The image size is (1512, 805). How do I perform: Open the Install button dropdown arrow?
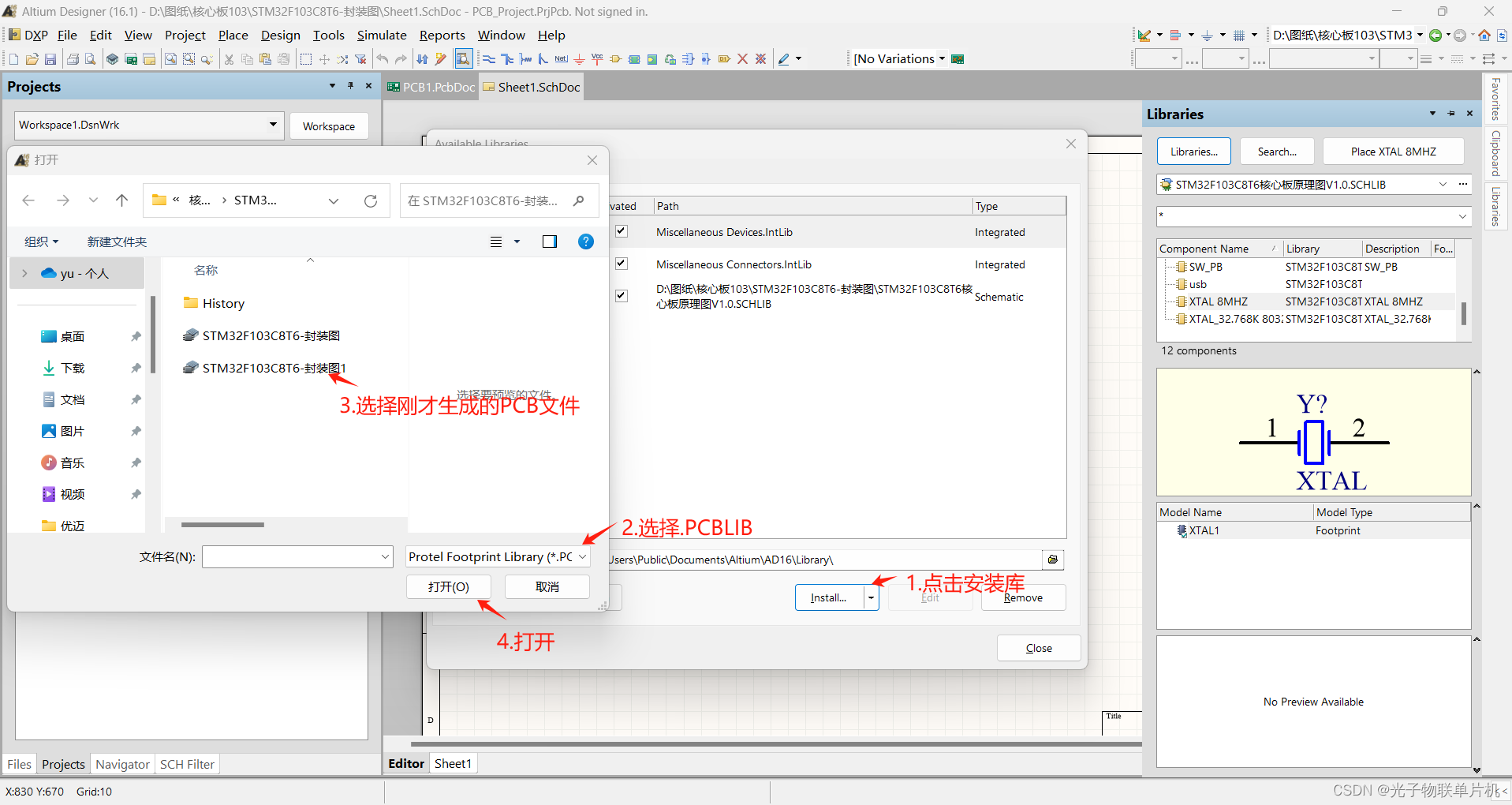tap(872, 597)
